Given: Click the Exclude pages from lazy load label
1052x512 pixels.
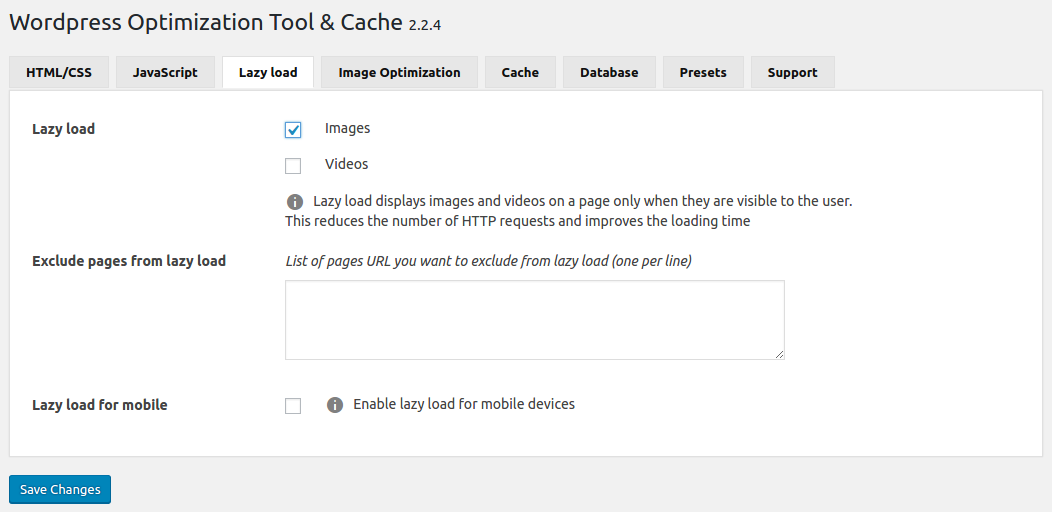Looking at the screenshot, I should [129, 261].
